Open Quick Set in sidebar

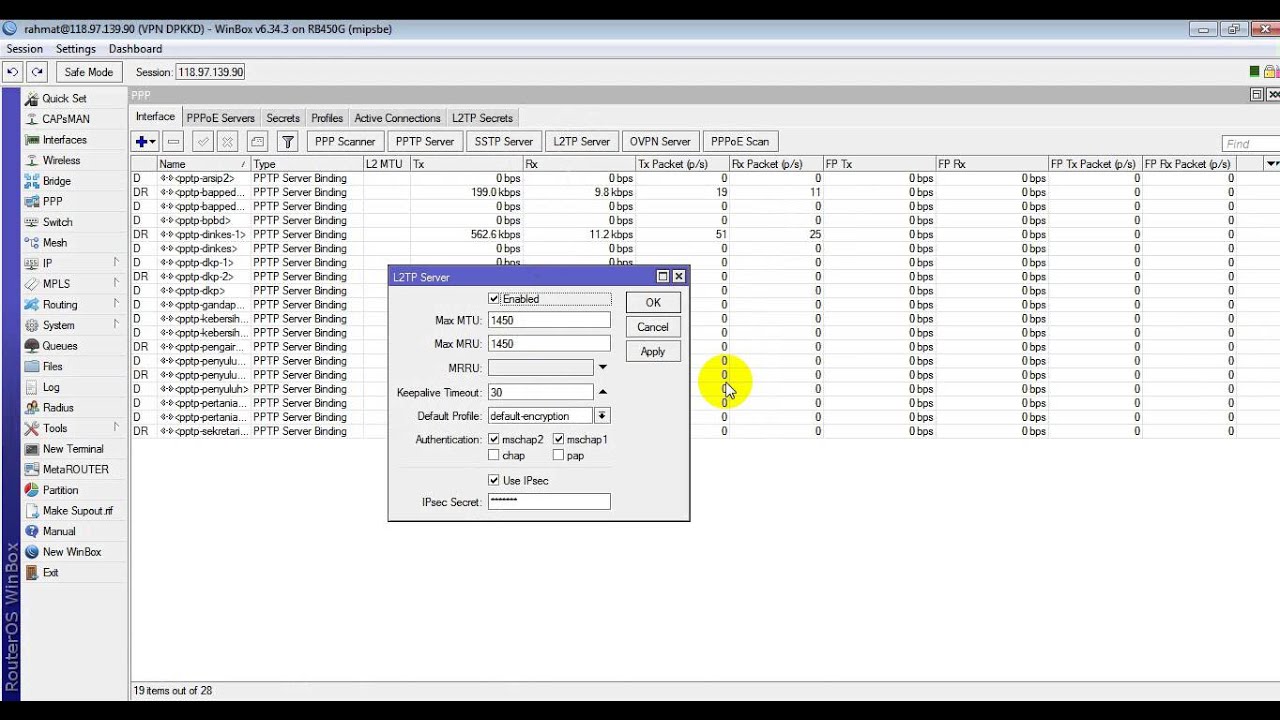(64, 98)
